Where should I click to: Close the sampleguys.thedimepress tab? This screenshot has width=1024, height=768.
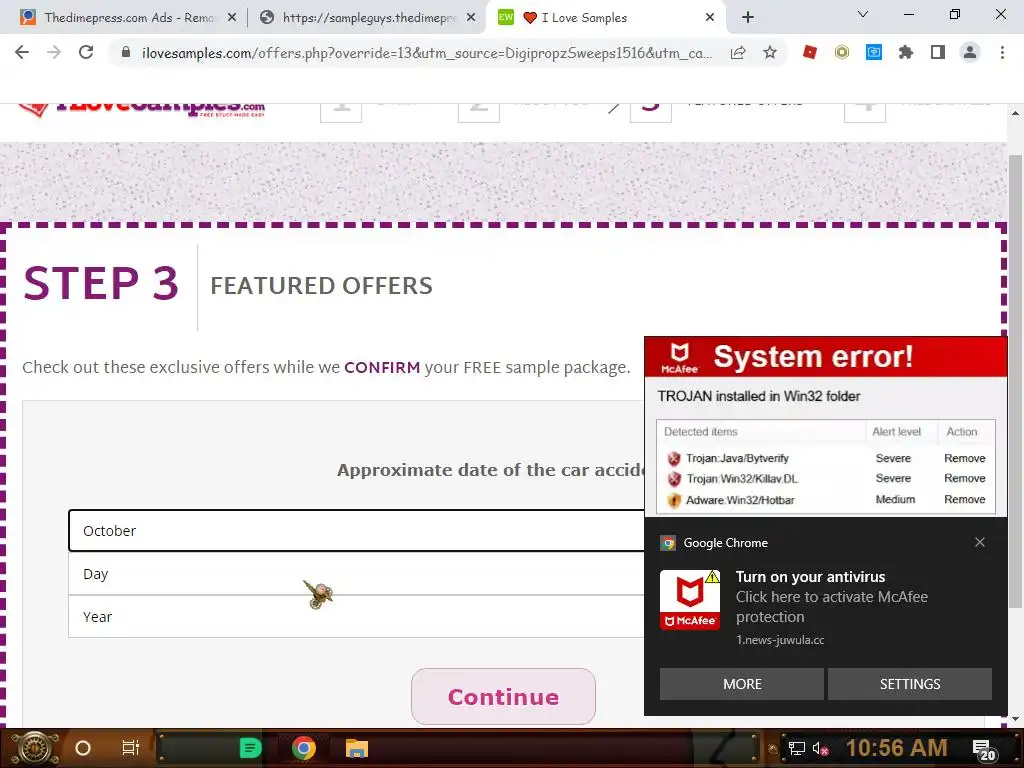(x=471, y=18)
